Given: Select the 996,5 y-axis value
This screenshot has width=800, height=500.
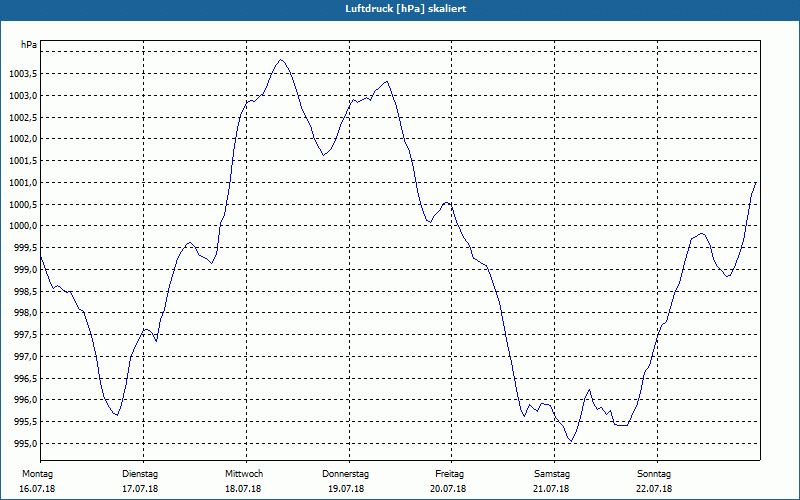Looking at the screenshot, I should click(x=25, y=379).
